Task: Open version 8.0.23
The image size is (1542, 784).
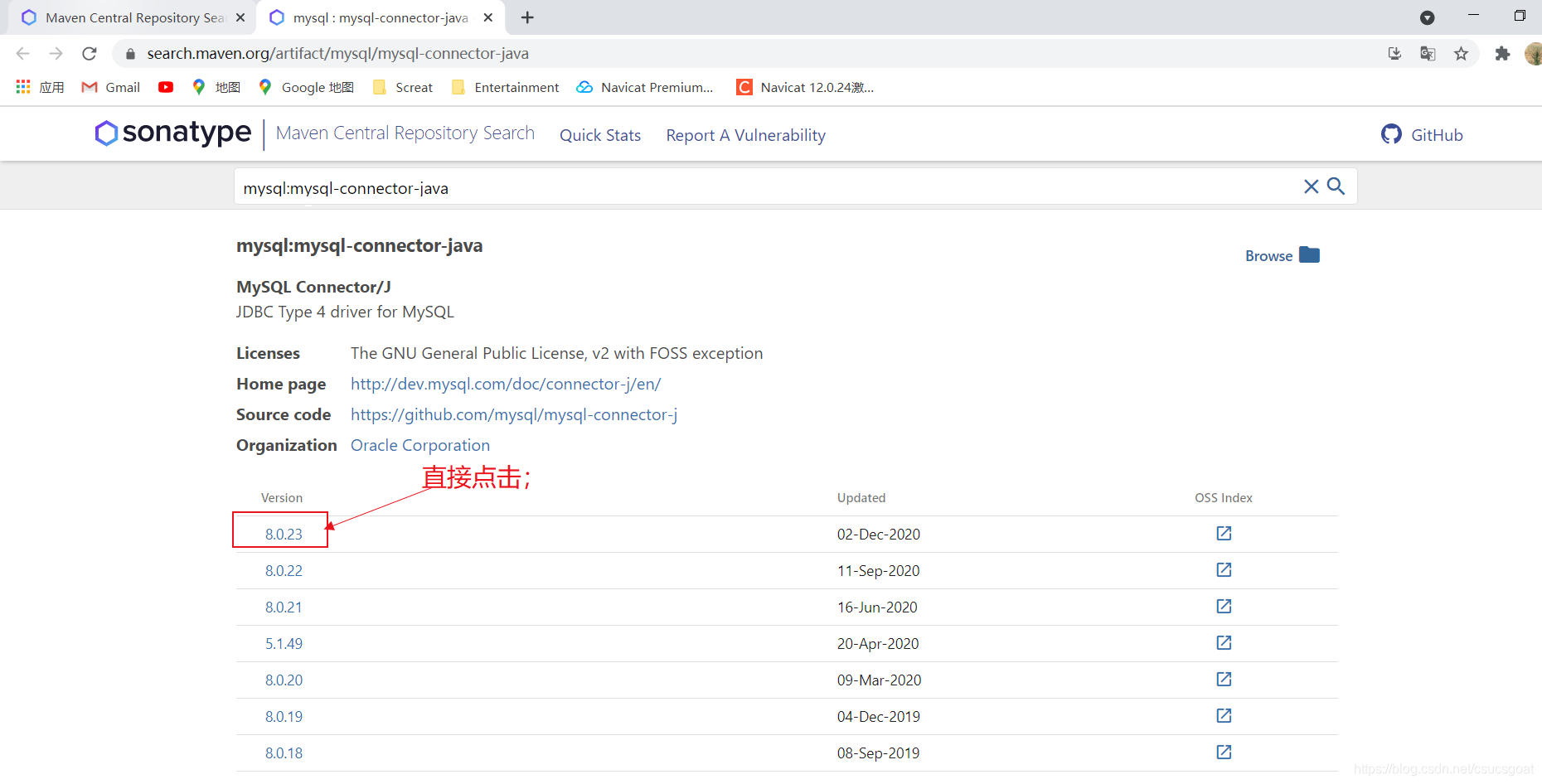Action: [284, 535]
